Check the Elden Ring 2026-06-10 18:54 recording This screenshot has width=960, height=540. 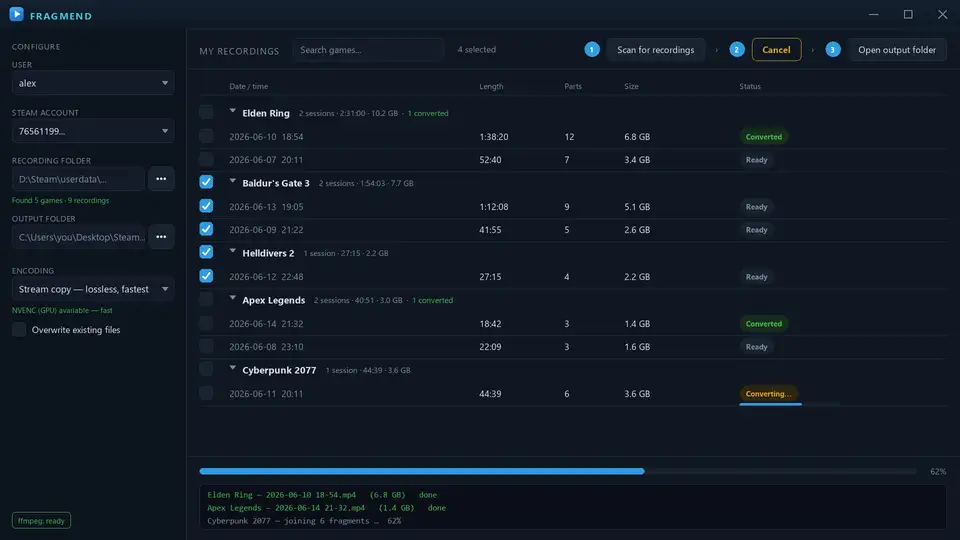tap(206, 136)
